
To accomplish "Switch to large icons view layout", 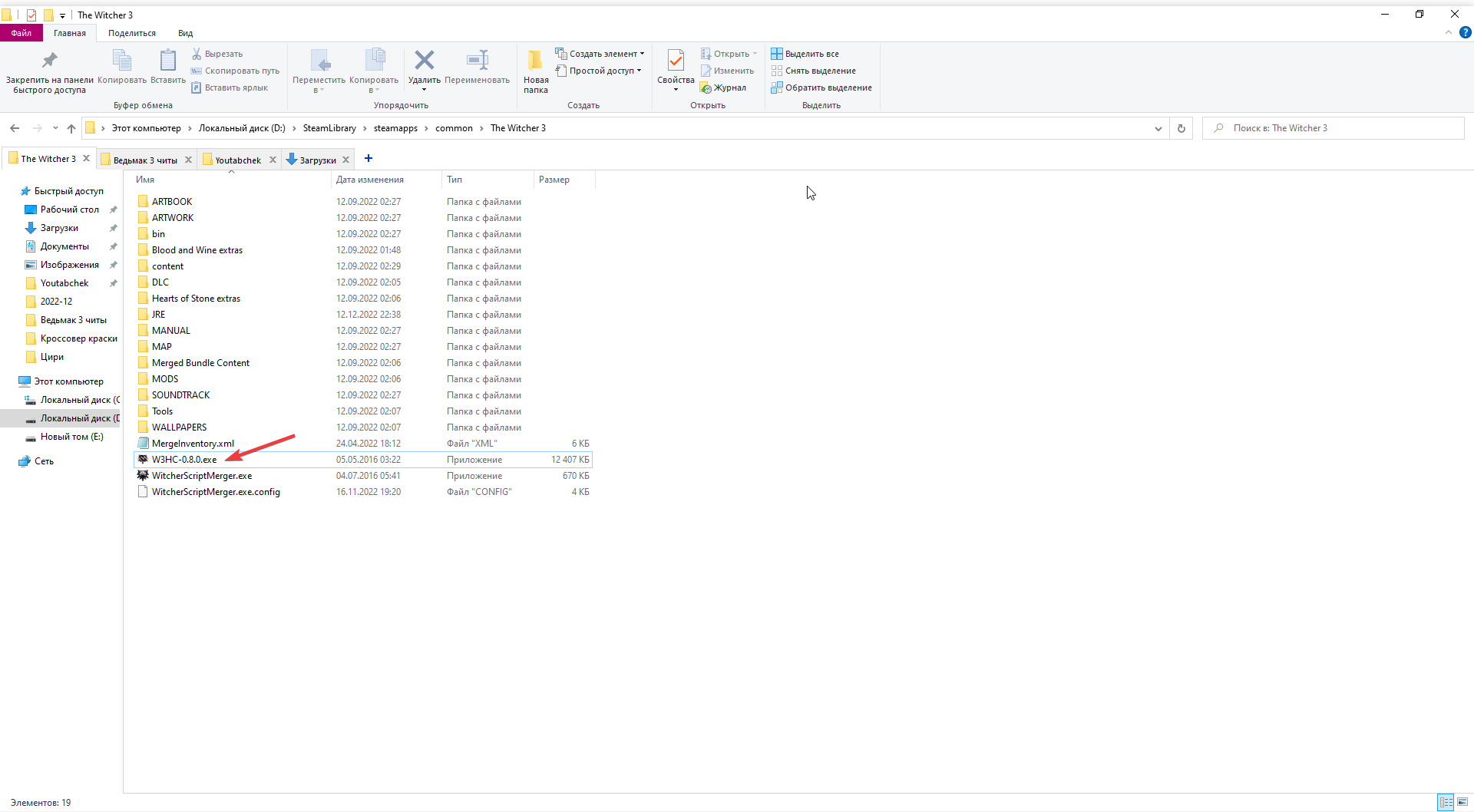I will [1462, 803].
